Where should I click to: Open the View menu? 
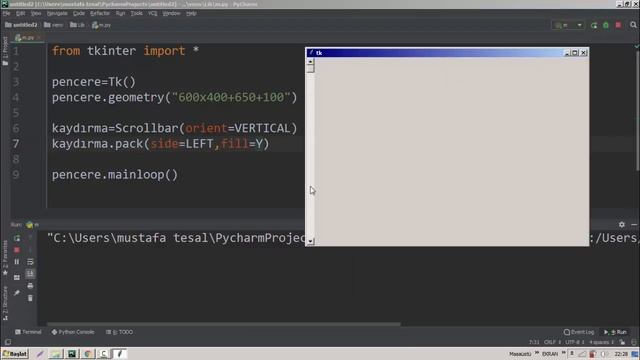tap(36, 13)
